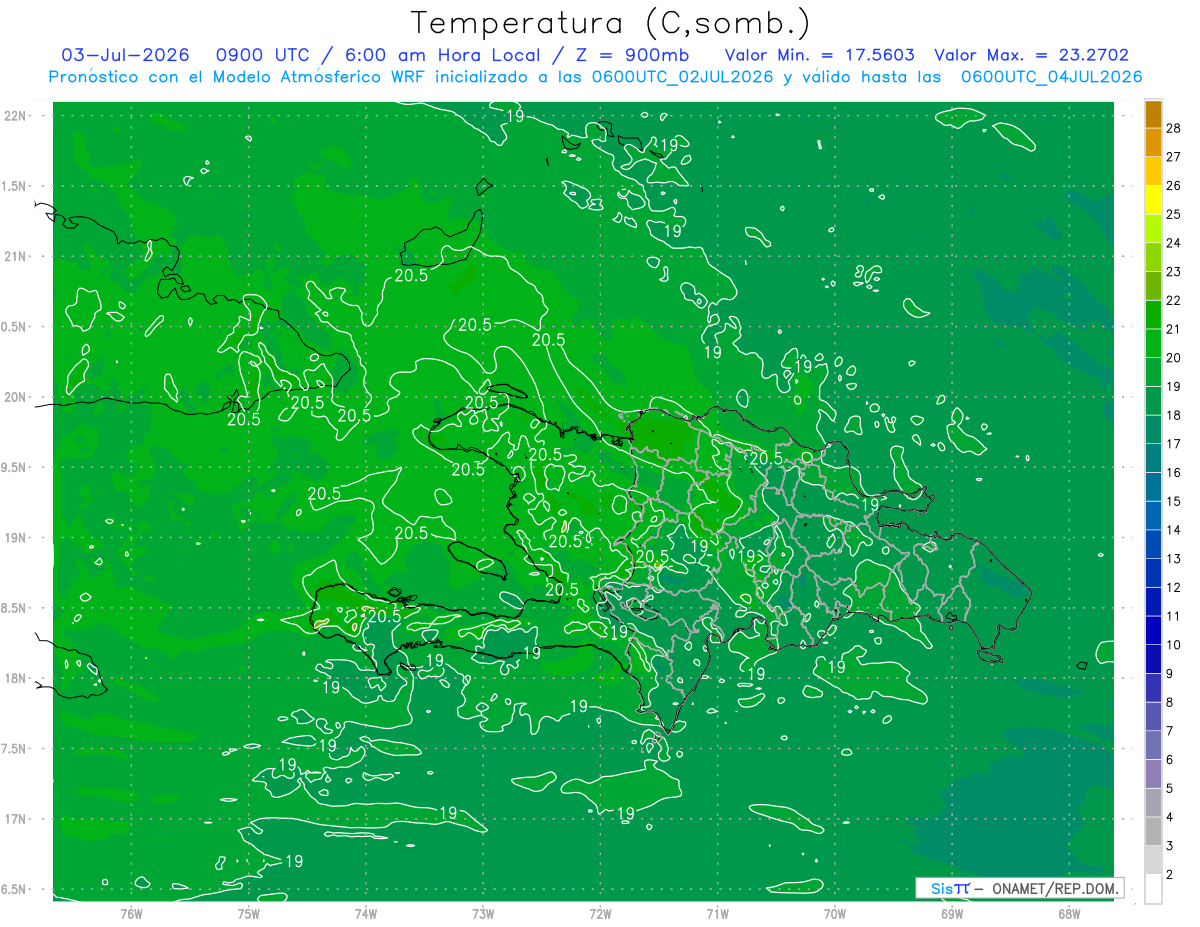Click color scale value label "6"
Screen dimensions: 1200x927
[x=1171, y=760]
